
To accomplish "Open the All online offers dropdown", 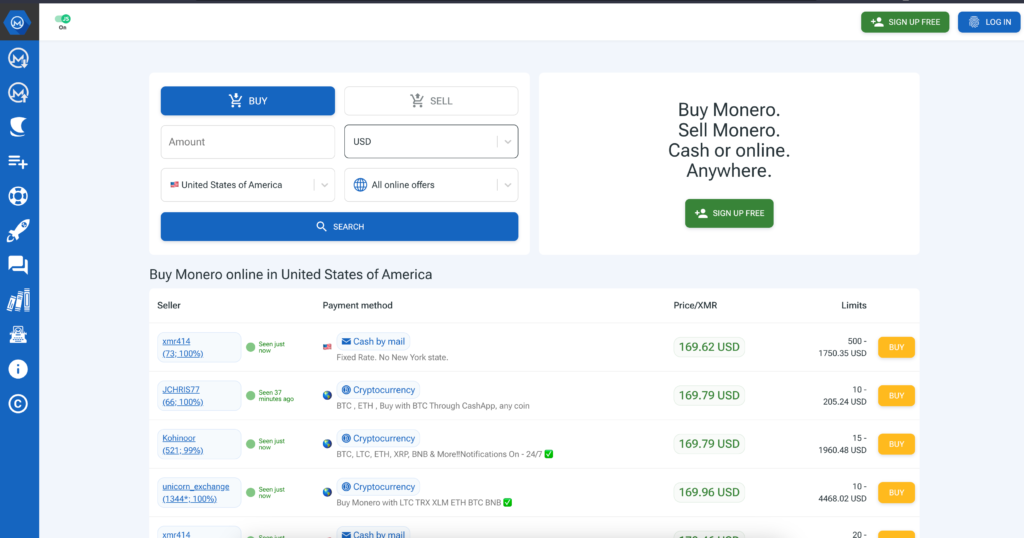I will [431, 185].
